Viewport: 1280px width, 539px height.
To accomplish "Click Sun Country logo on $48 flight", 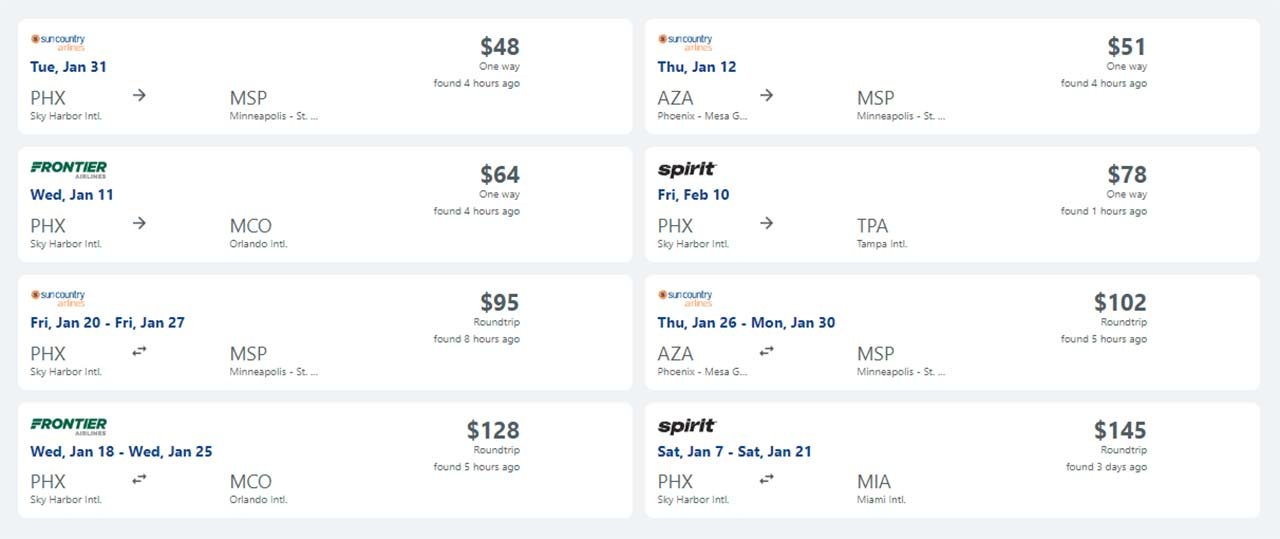I will (x=58, y=42).
